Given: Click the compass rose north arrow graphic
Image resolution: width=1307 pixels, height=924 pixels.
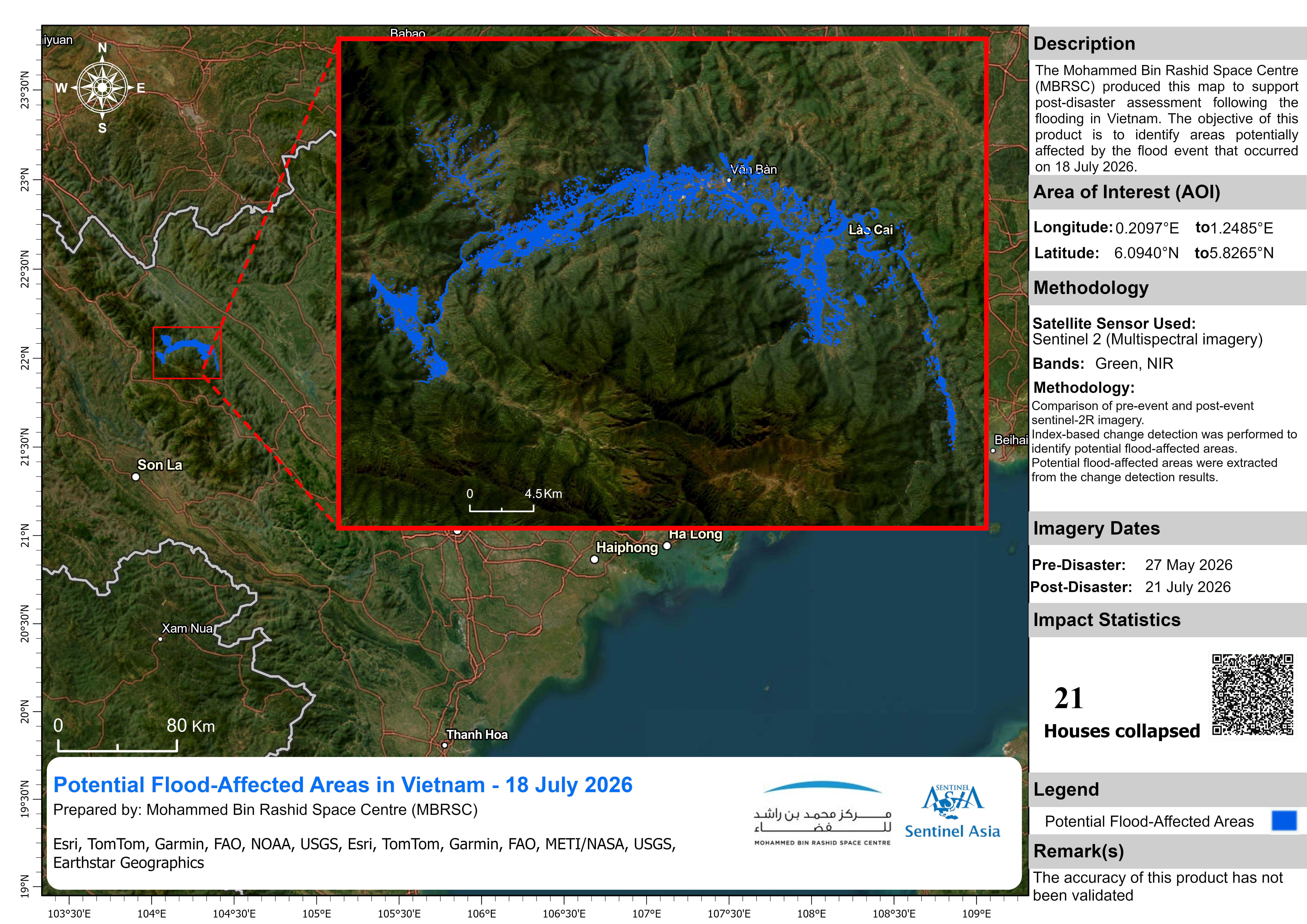Looking at the screenshot, I should pos(102,88).
